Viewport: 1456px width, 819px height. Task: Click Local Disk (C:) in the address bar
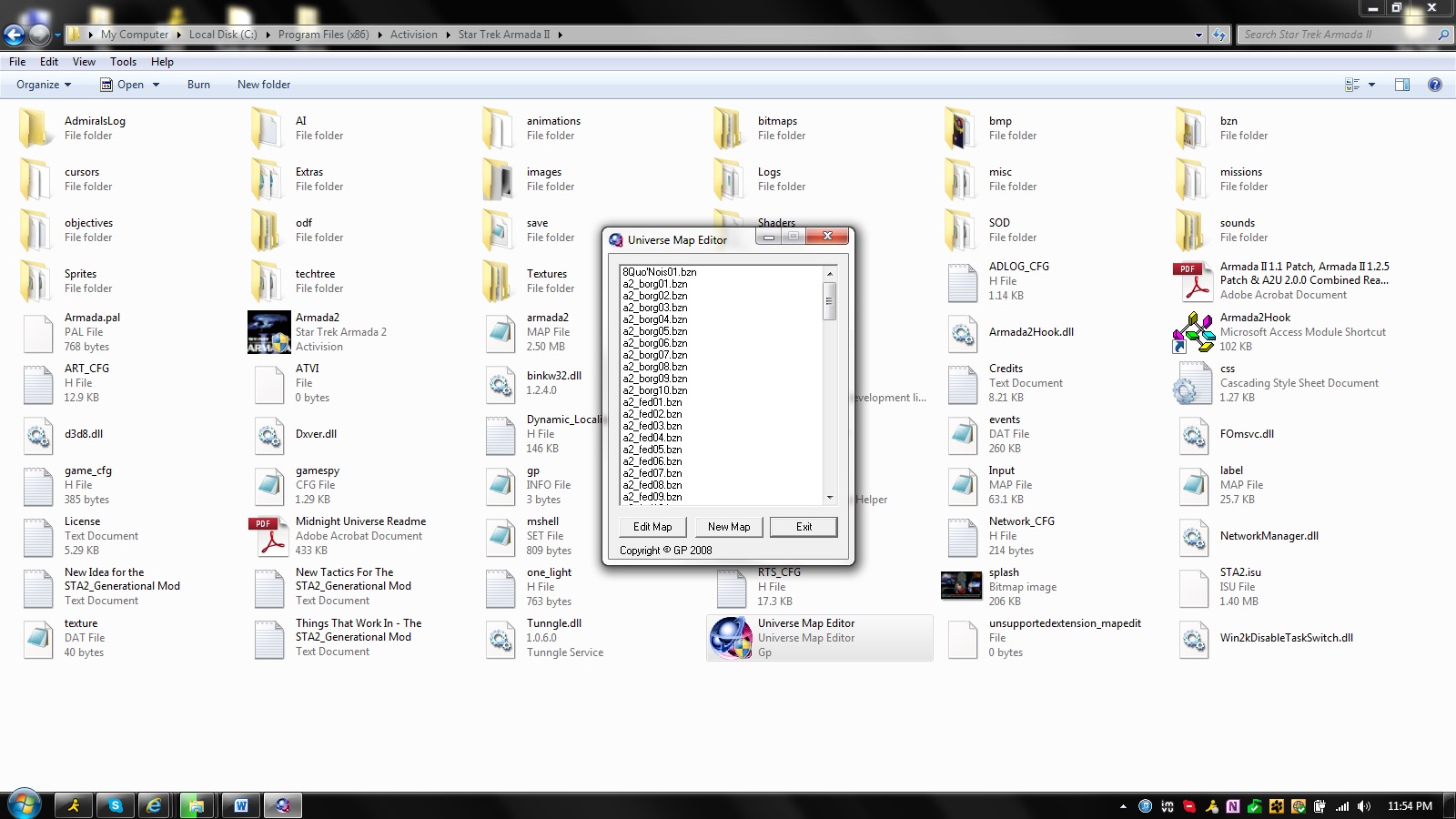(223, 35)
